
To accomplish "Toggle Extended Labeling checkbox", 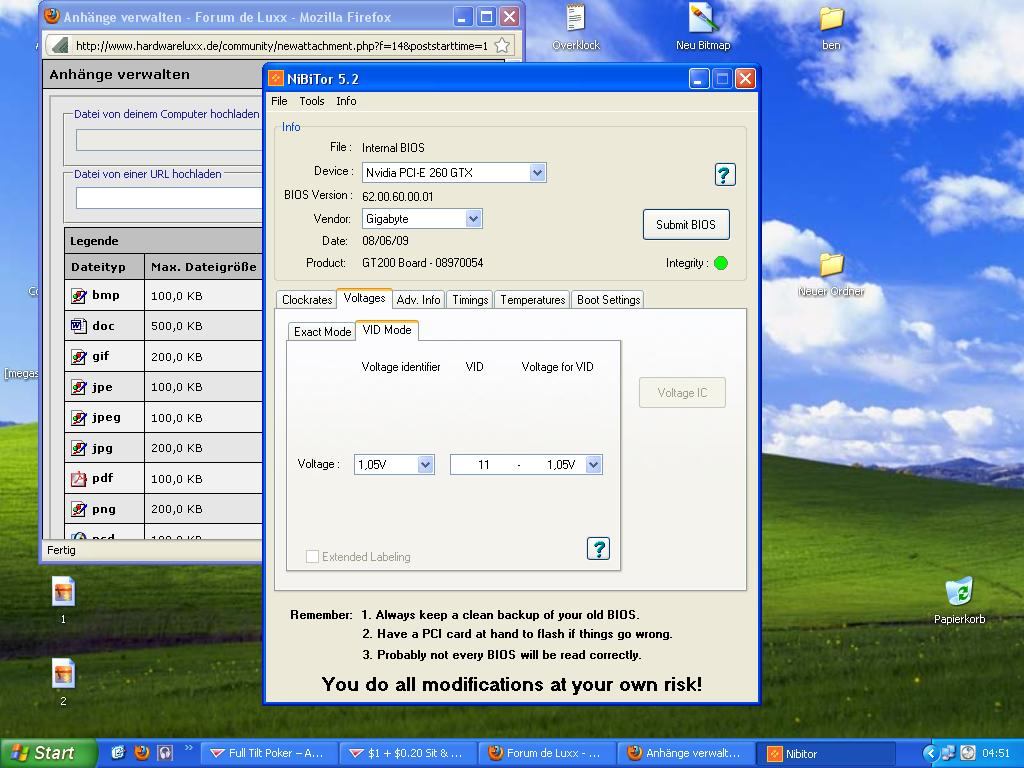I will [x=313, y=556].
